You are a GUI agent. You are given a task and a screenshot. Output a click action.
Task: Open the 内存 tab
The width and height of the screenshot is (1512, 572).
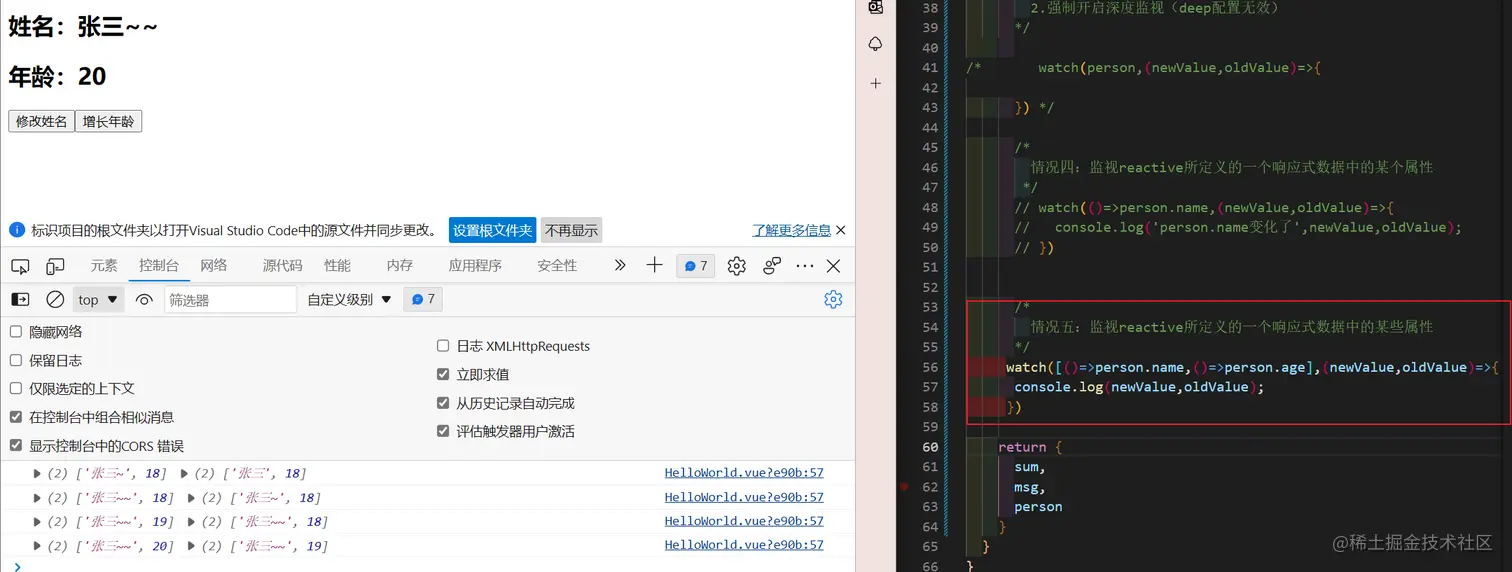(x=399, y=265)
